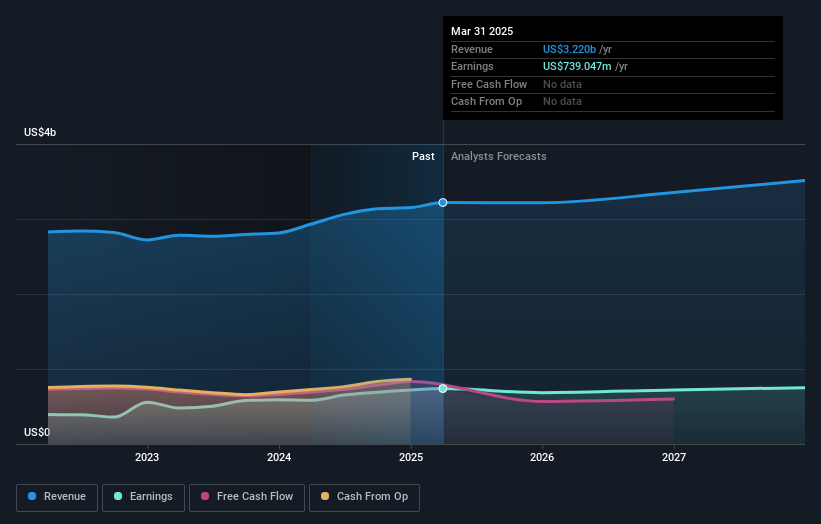Click the 2027 x-axis label
Image resolution: width=821 pixels, height=524 pixels.
tap(674, 458)
